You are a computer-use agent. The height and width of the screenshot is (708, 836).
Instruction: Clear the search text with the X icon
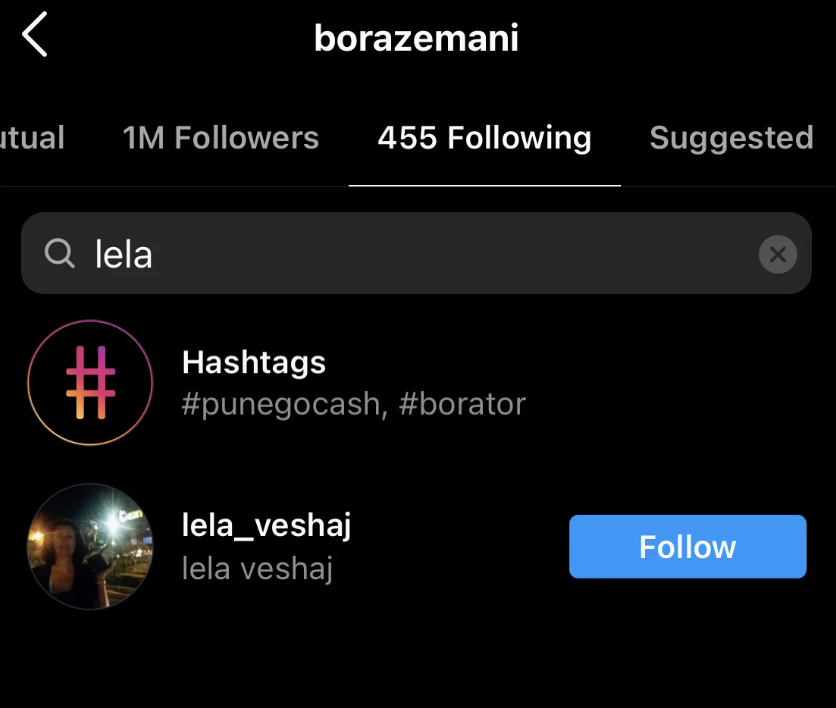777,254
